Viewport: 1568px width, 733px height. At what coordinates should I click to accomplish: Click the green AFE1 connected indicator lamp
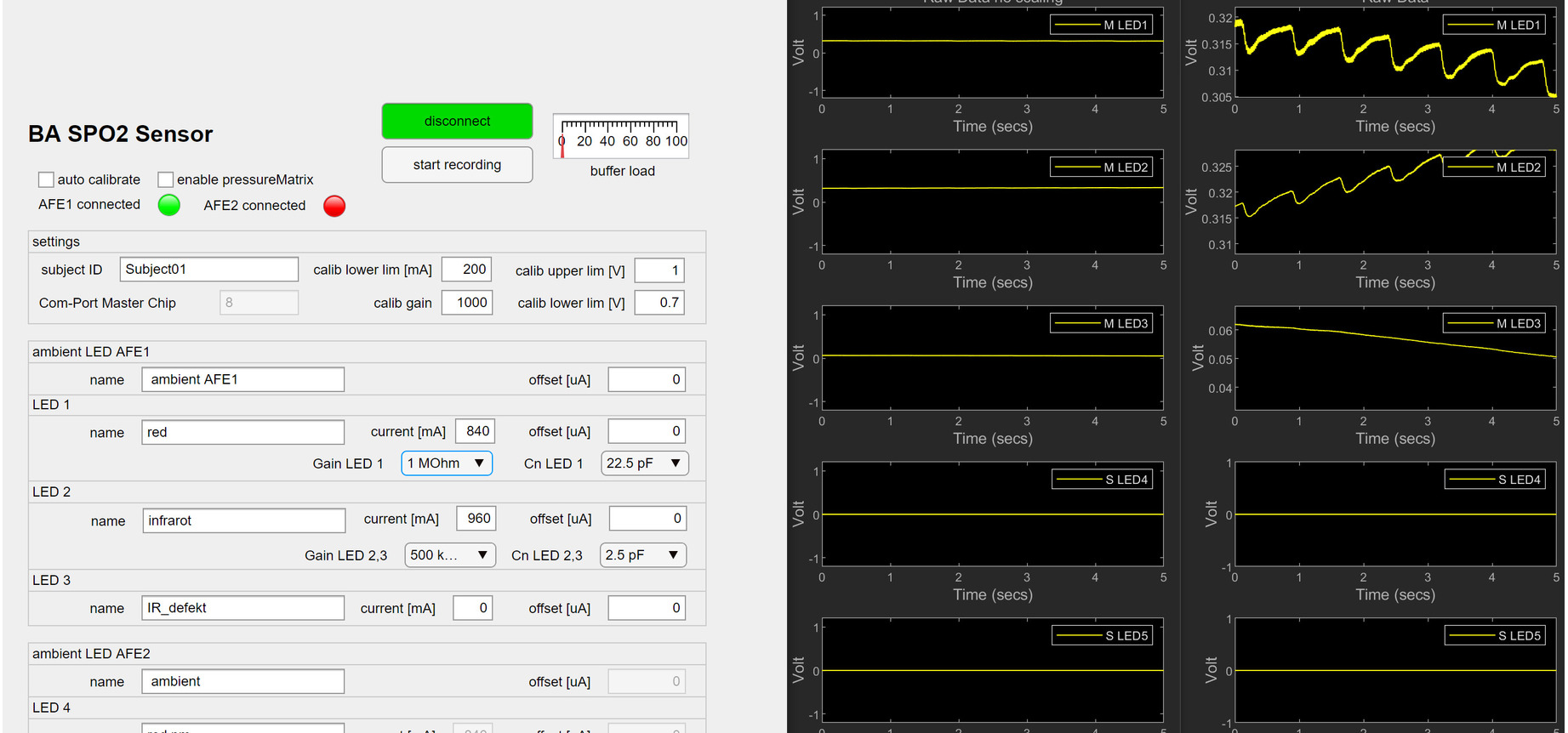(x=169, y=205)
